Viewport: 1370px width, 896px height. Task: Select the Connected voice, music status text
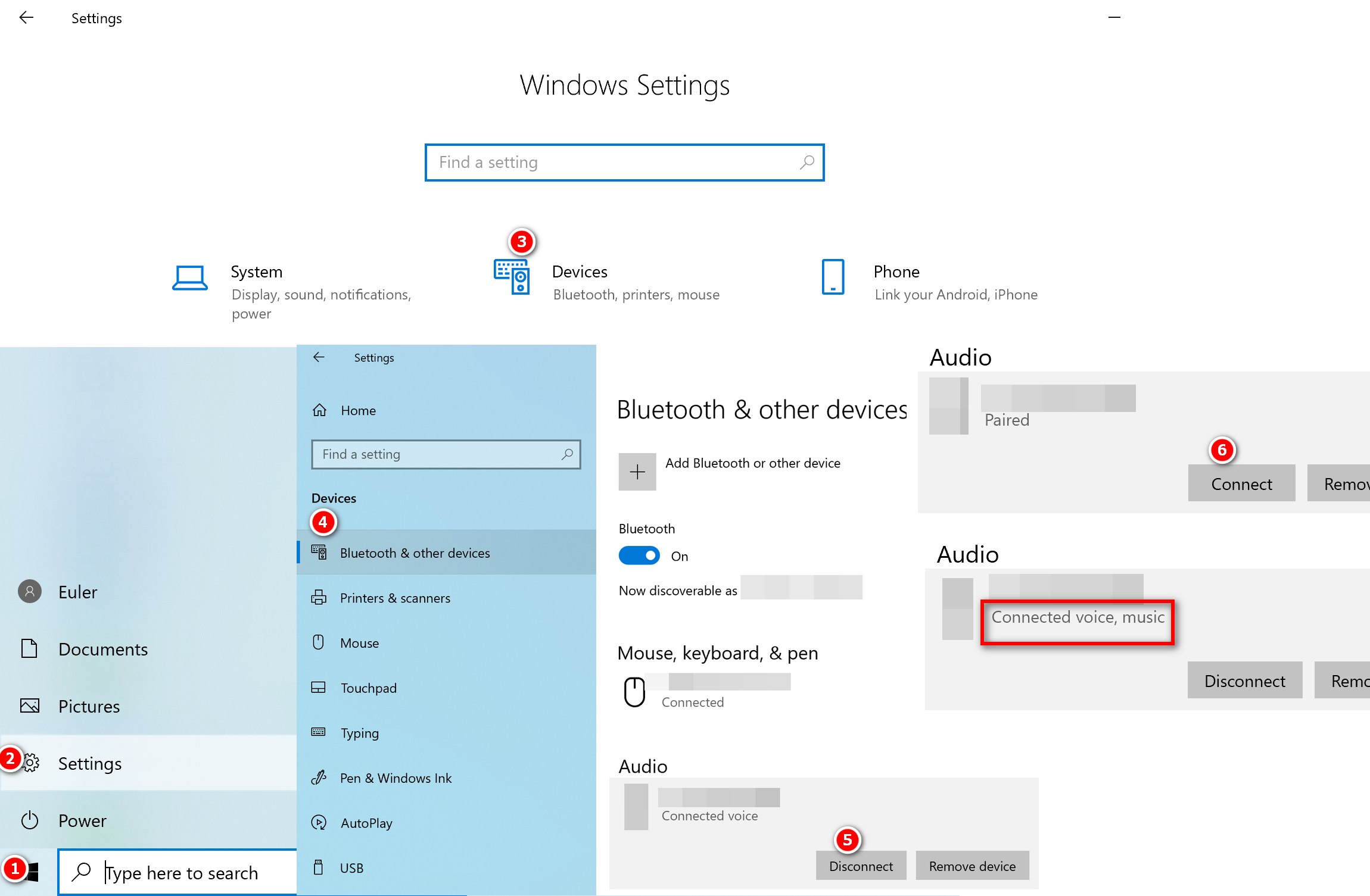click(x=1078, y=617)
